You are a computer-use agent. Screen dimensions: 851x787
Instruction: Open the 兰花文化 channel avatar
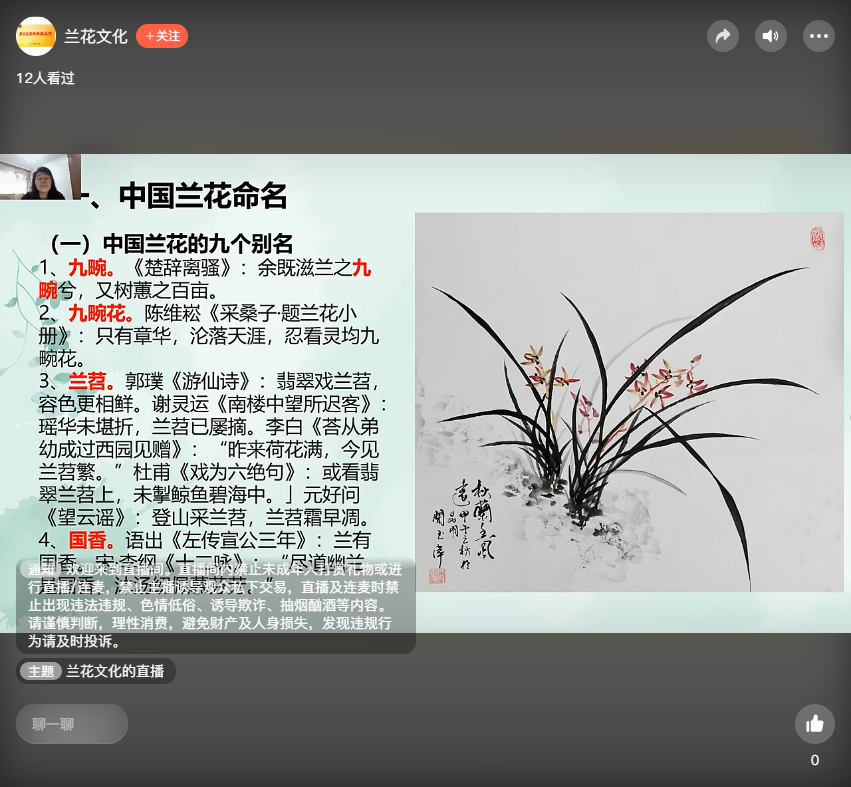pos(36,36)
